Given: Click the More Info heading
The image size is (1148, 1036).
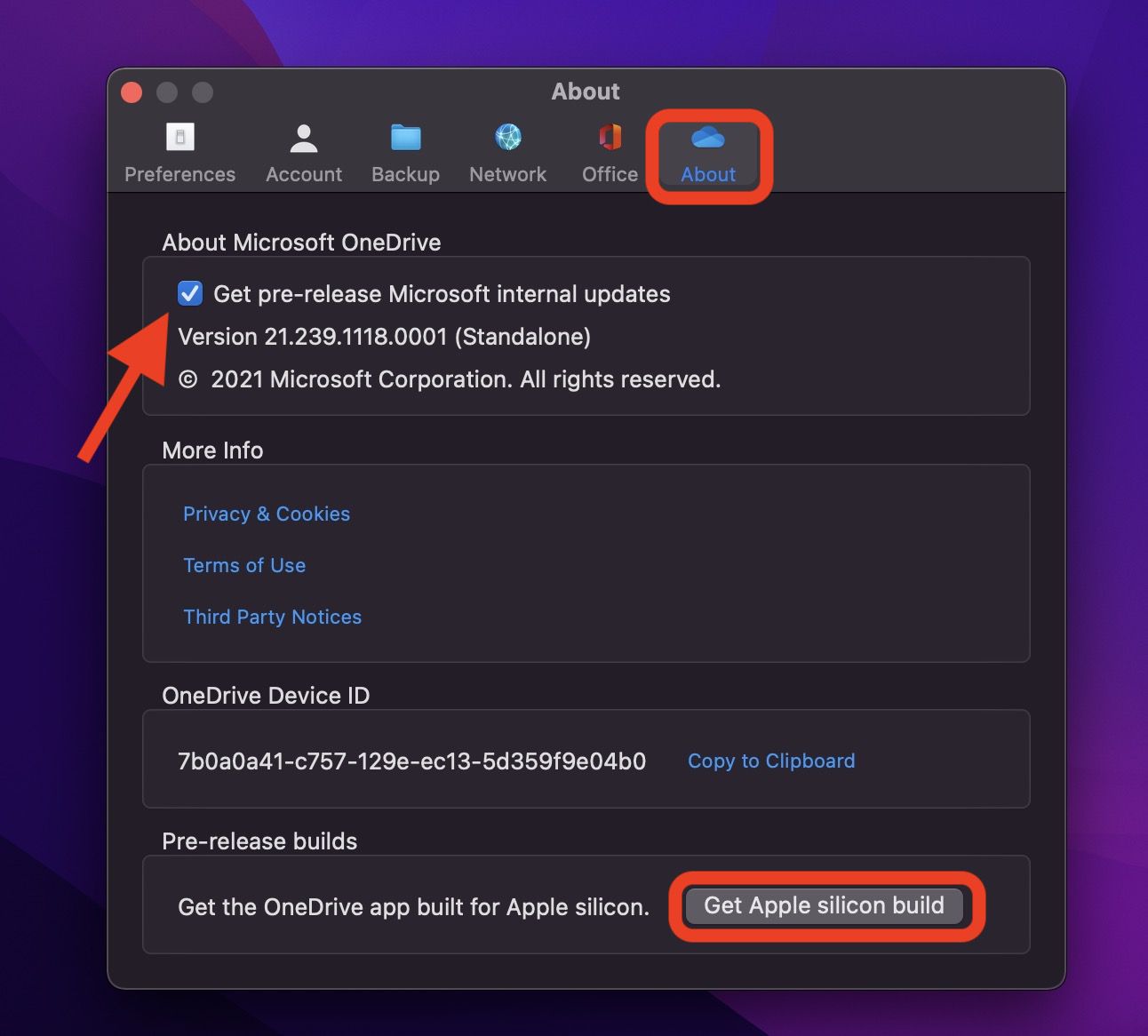Looking at the screenshot, I should coord(212,450).
